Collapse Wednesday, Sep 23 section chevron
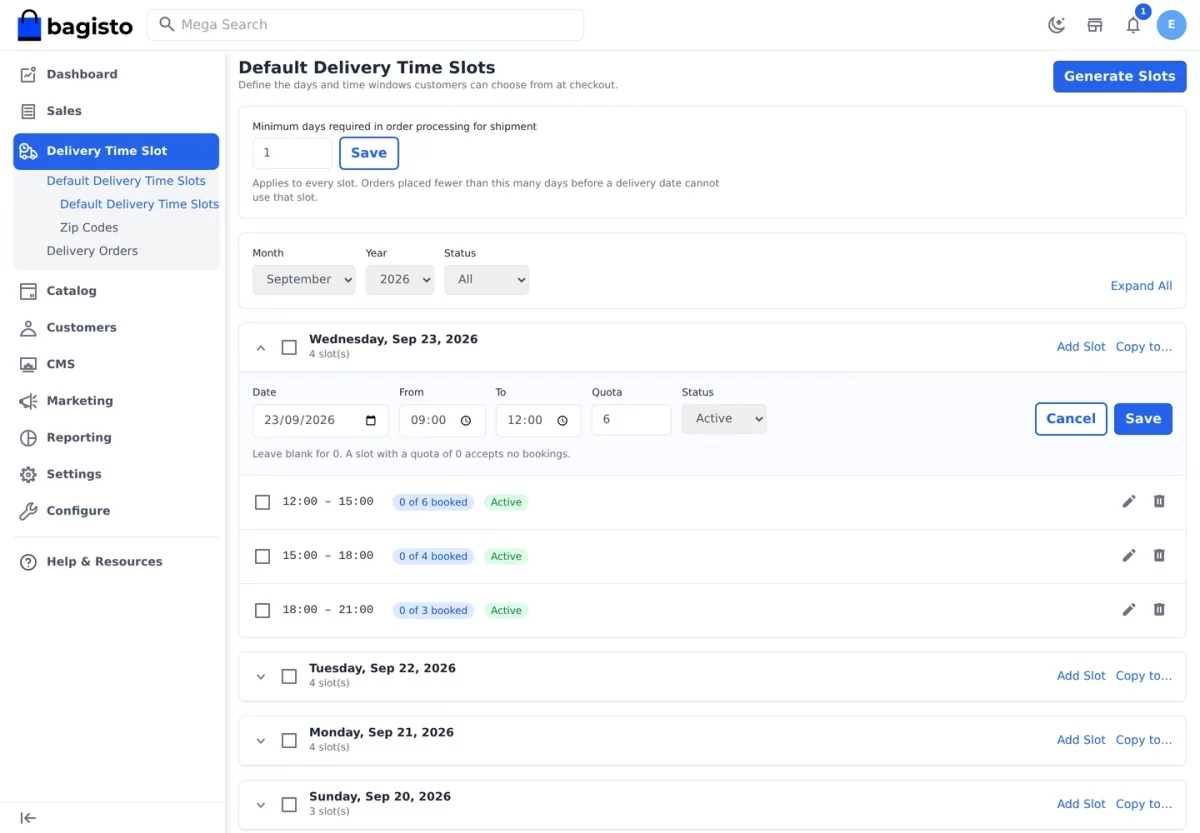 tap(261, 348)
